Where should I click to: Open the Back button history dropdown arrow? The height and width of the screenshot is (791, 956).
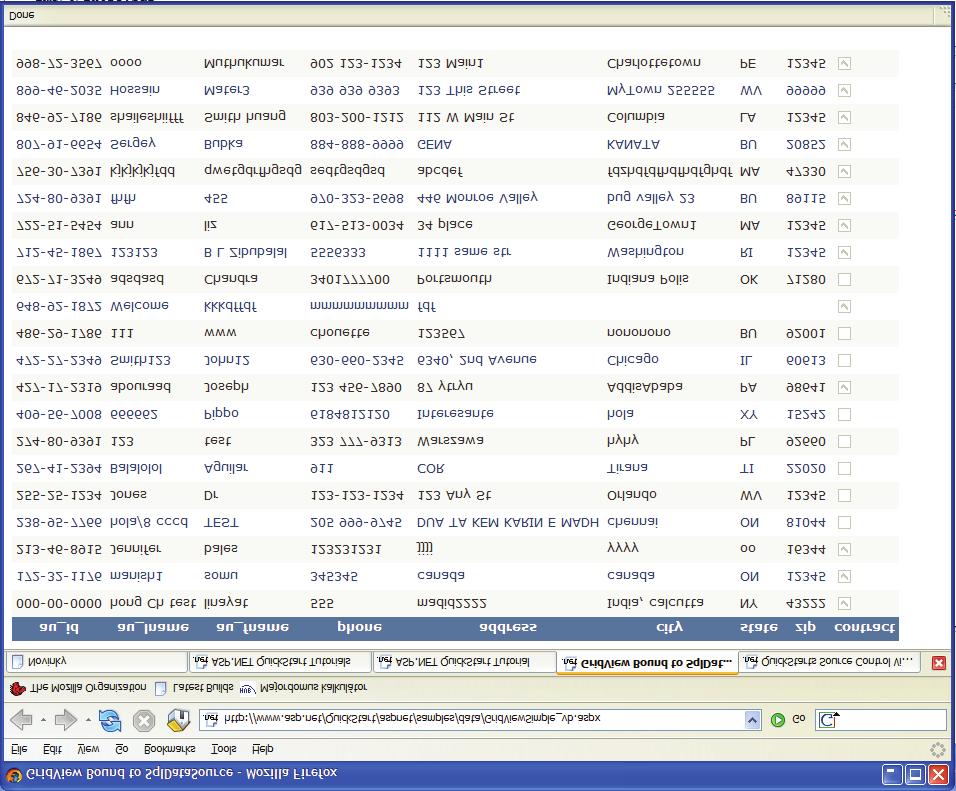43,720
